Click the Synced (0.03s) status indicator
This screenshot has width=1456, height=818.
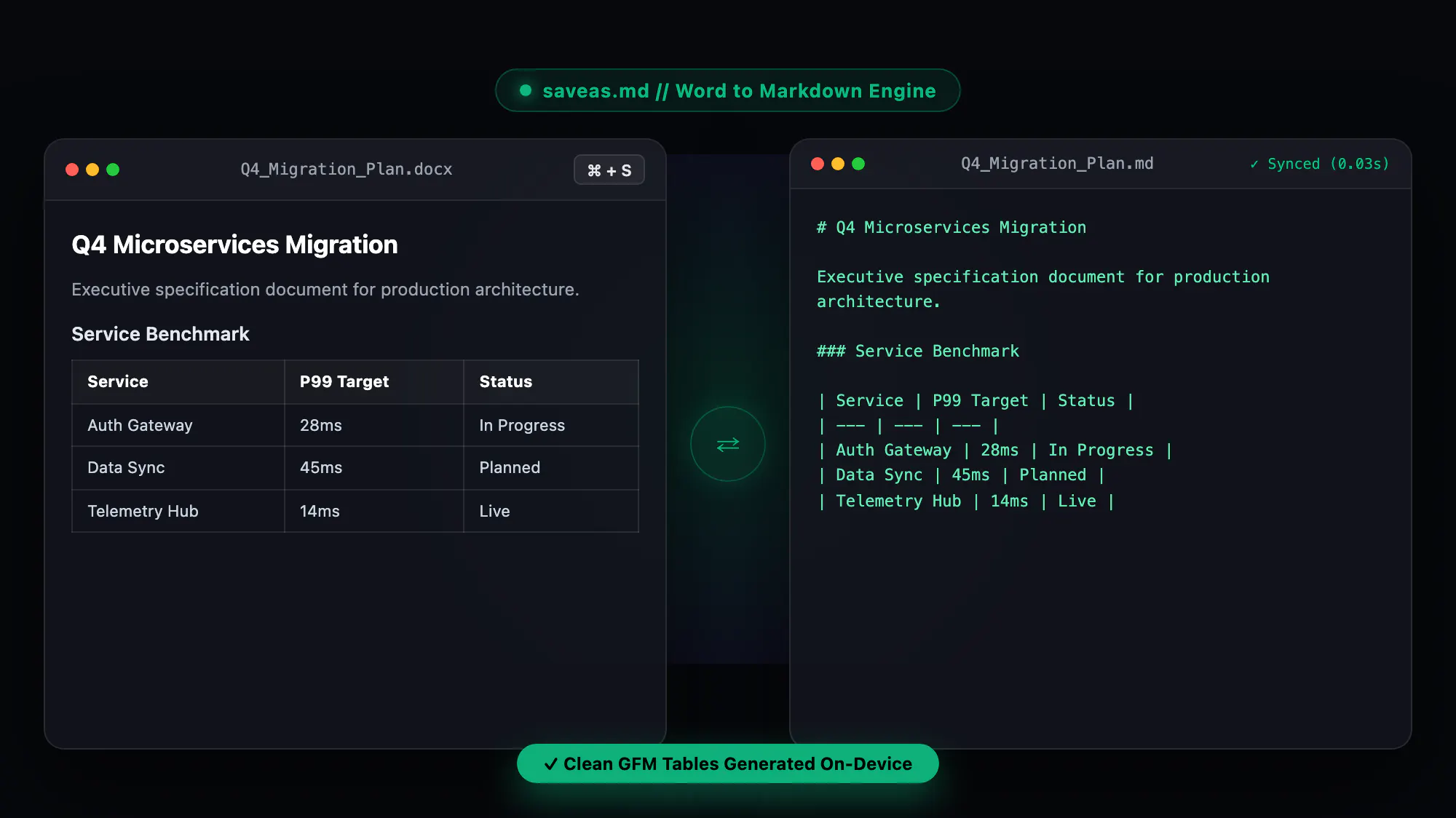(x=1319, y=164)
